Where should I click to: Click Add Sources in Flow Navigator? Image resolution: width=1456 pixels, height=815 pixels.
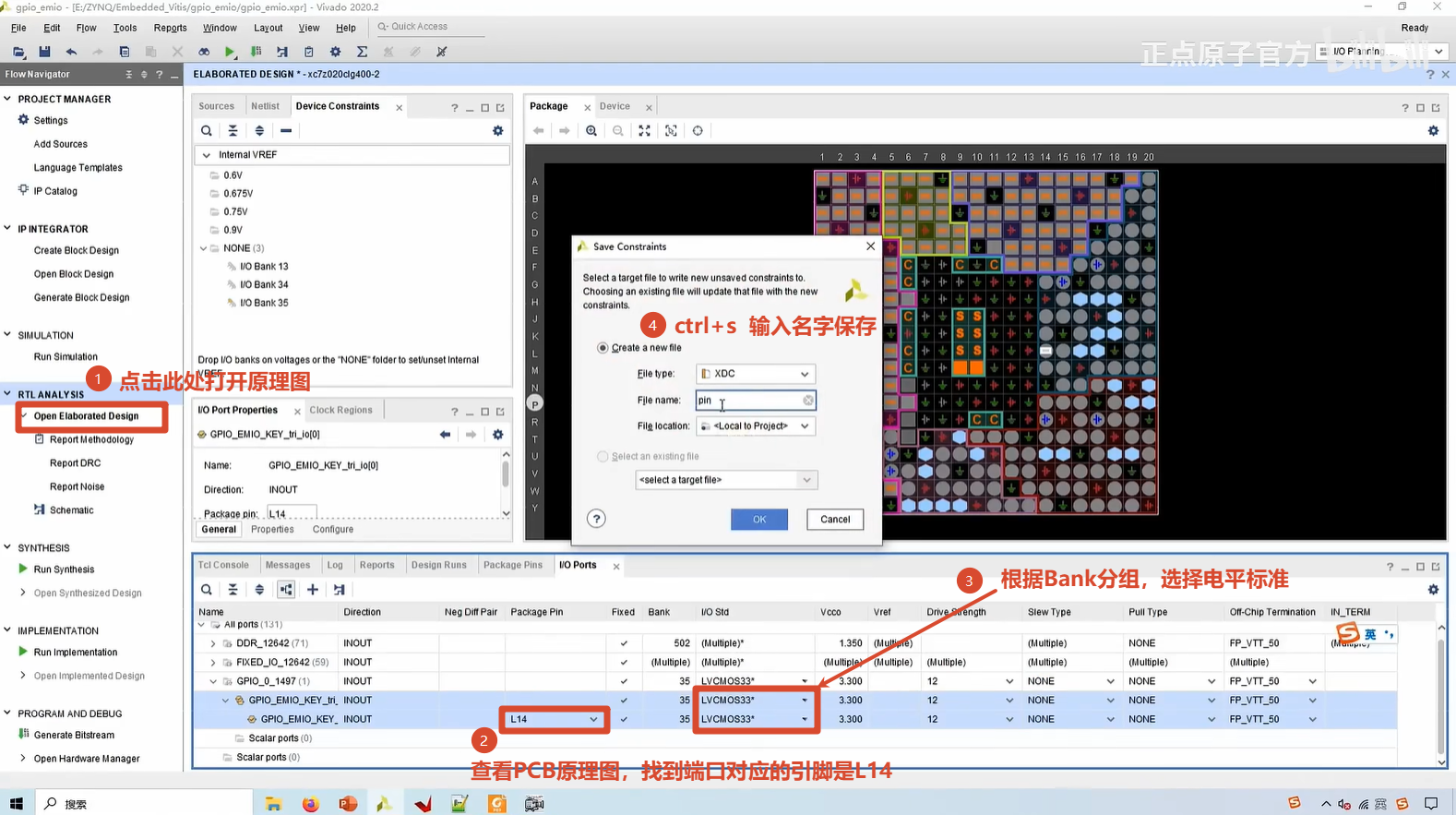pos(61,144)
